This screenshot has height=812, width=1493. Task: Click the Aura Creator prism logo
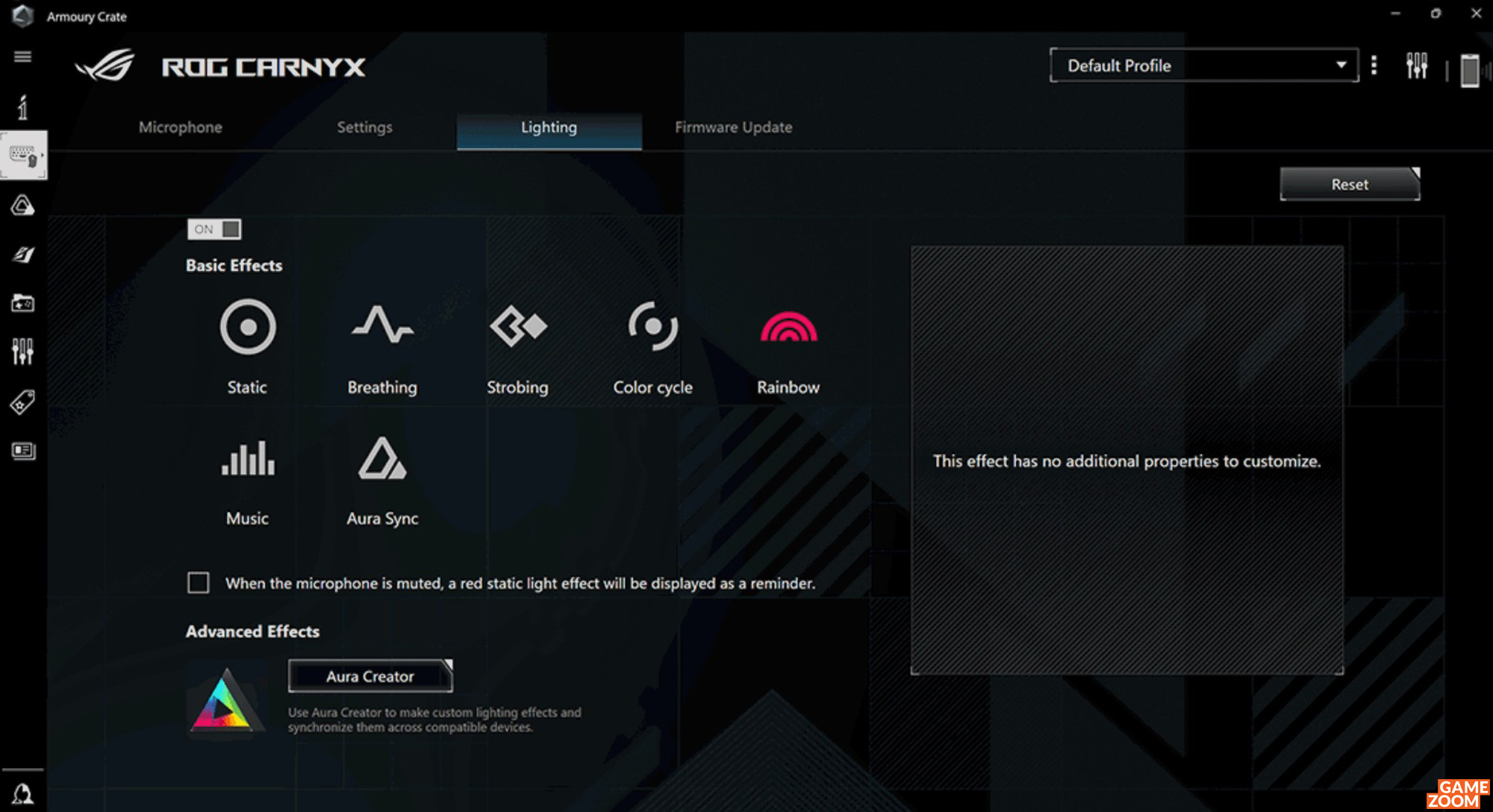(x=225, y=699)
